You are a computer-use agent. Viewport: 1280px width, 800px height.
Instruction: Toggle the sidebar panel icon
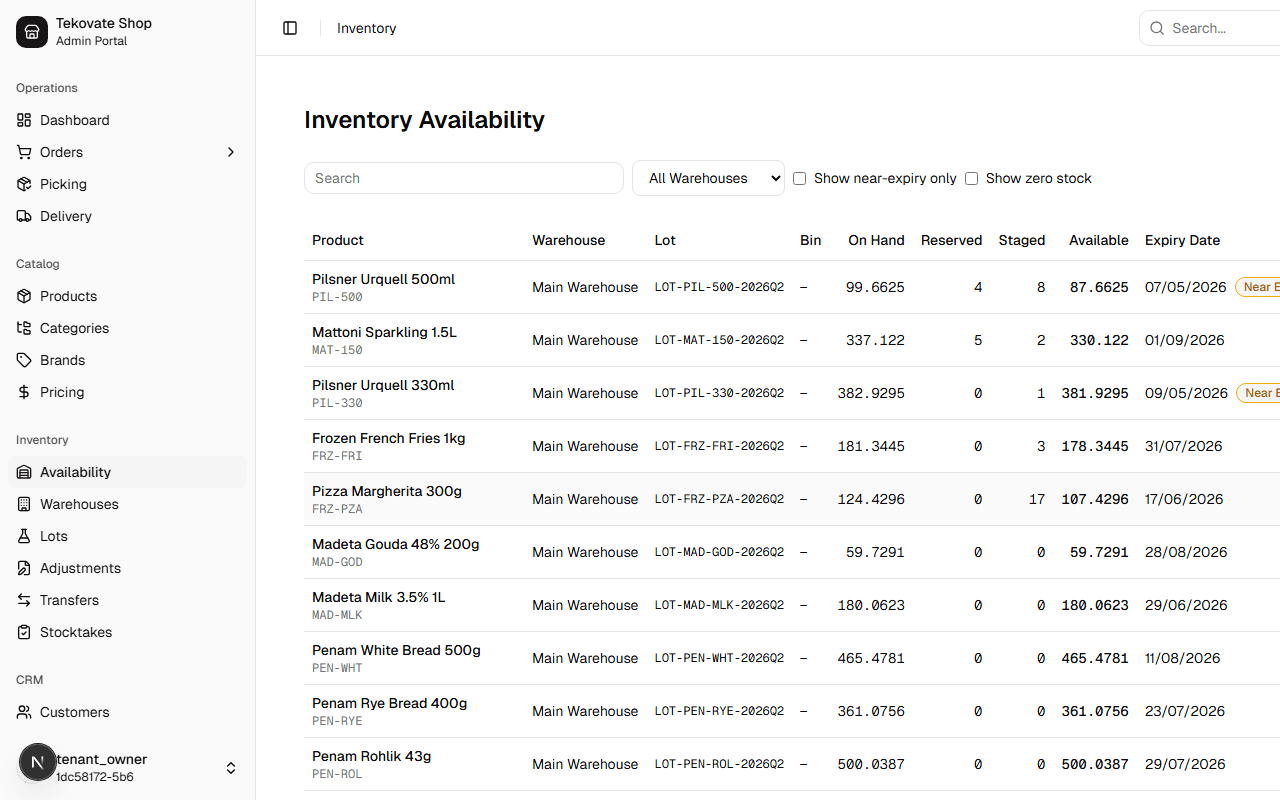click(290, 28)
